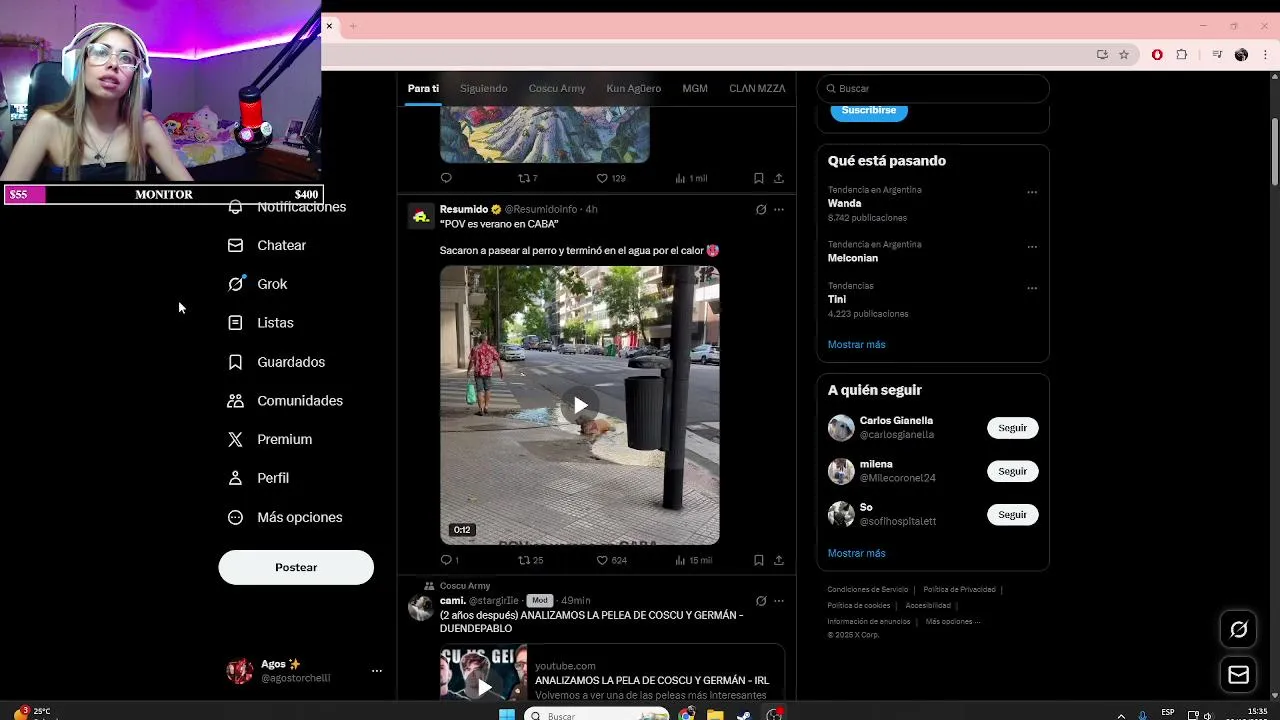Open Windows Start menu
The height and width of the screenshot is (720, 1280).
(507, 715)
